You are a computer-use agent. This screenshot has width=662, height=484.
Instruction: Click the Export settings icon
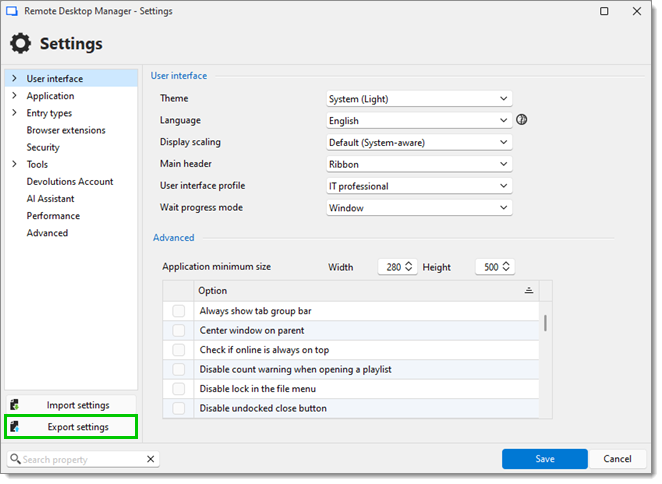pyautogui.click(x=15, y=429)
